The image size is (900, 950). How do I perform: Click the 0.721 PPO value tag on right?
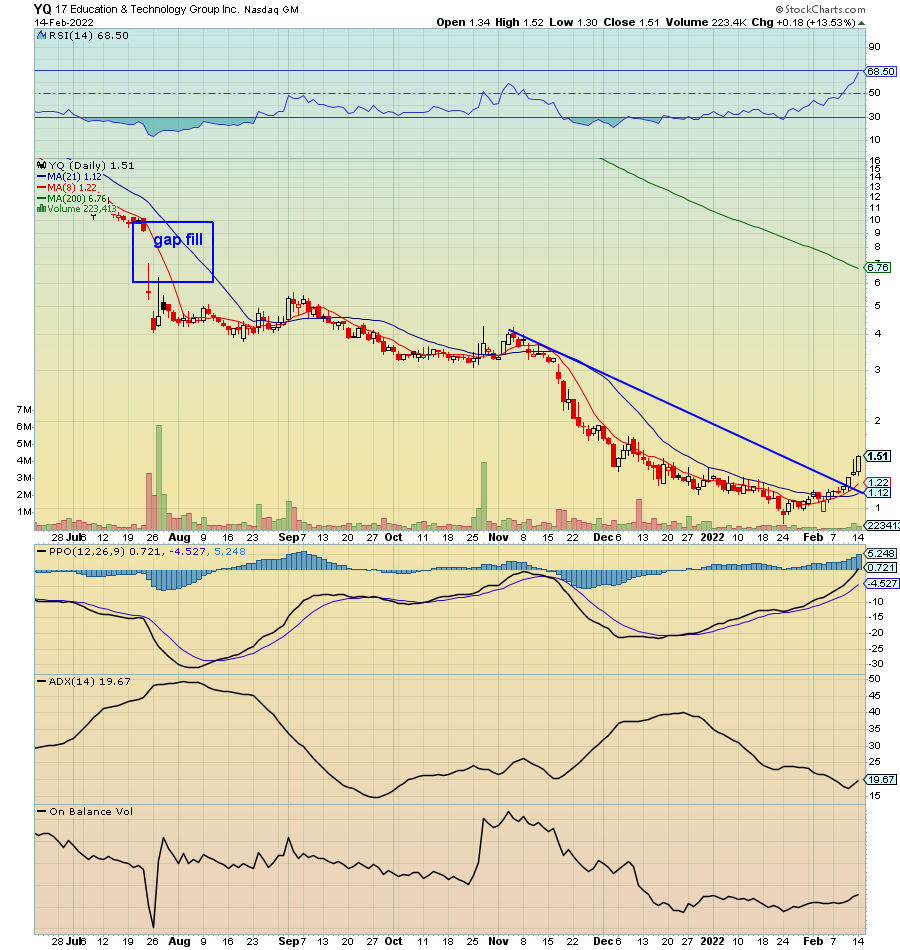(x=881, y=568)
